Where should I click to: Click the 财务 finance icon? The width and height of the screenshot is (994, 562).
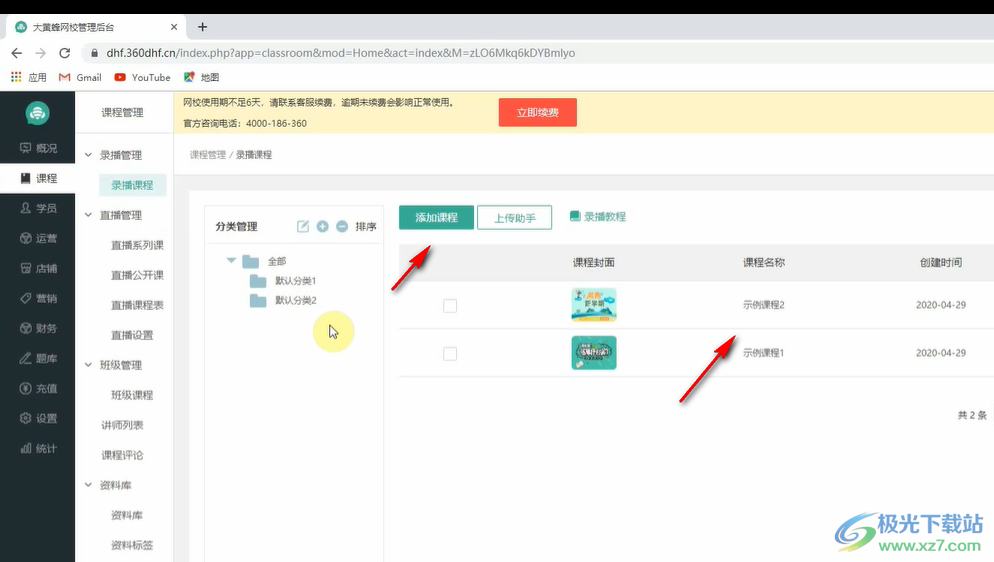tap(25, 328)
